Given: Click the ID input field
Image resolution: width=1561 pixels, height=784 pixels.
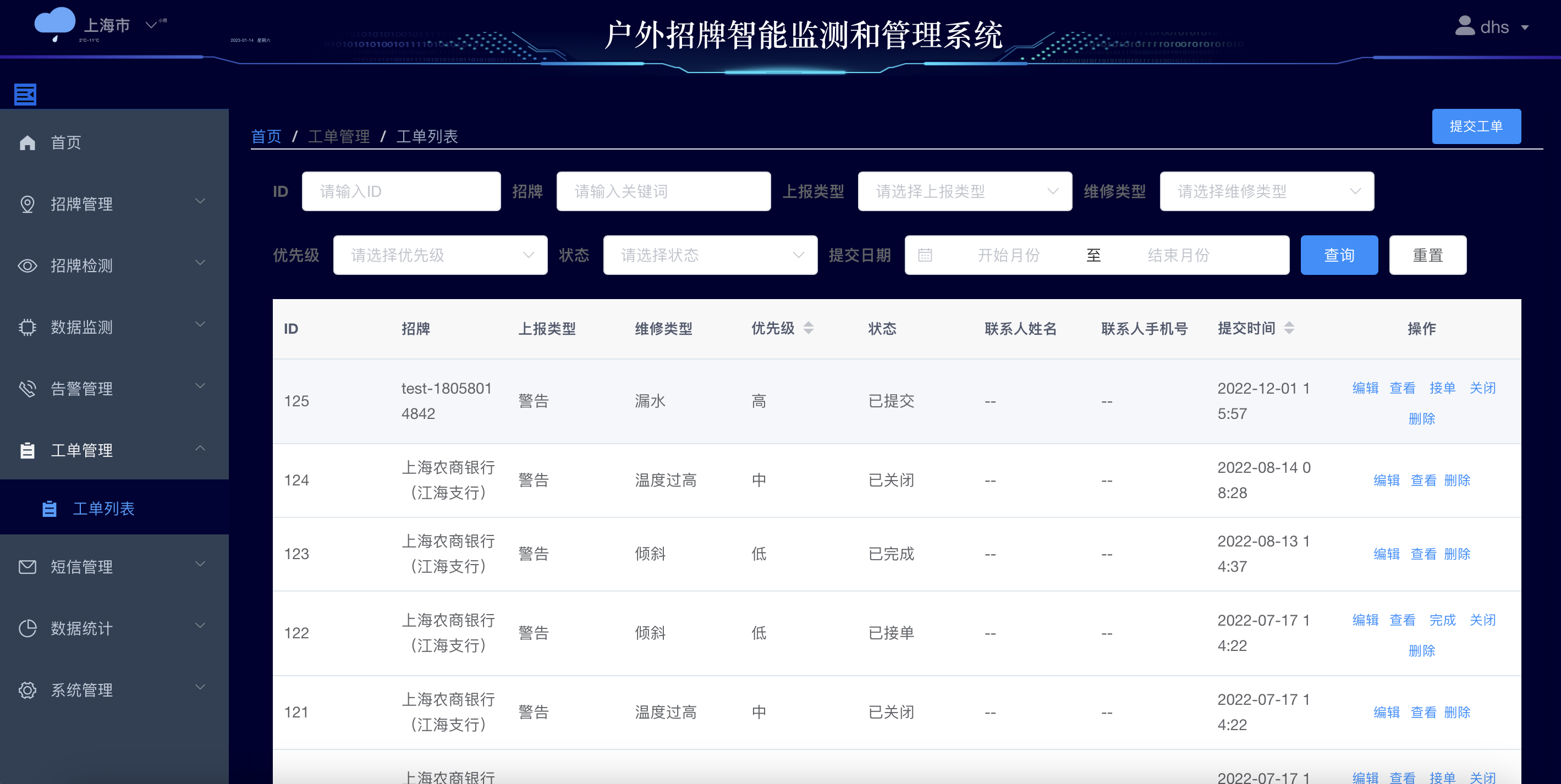Looking at the screenshot, I should pyautogui.click(x=401, y=191).
